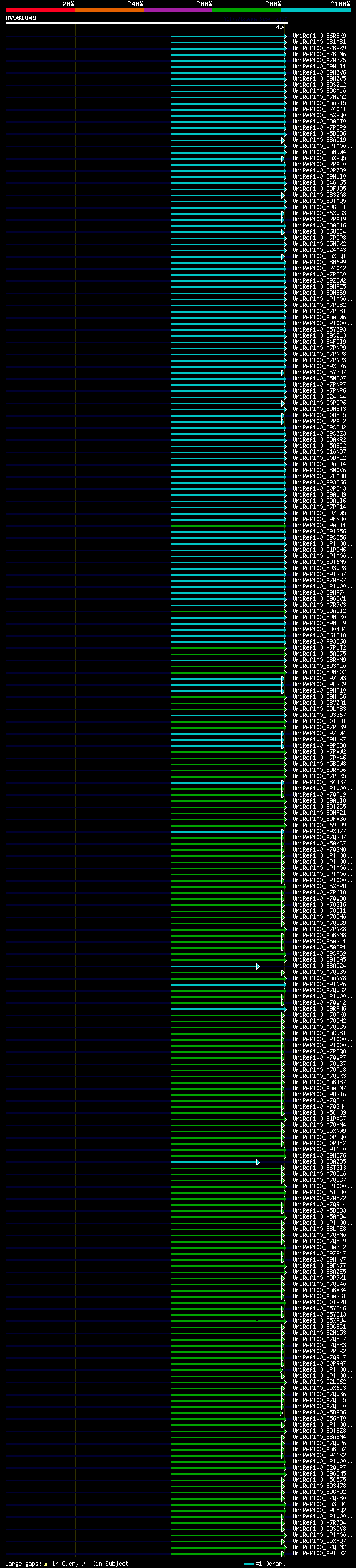Click the cyan alignment bar for UniRef100_B8AC24

[215, 966]
